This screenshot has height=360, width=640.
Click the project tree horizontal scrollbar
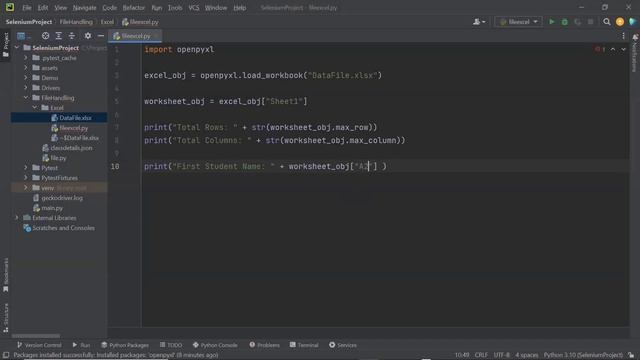click(36, 336)
